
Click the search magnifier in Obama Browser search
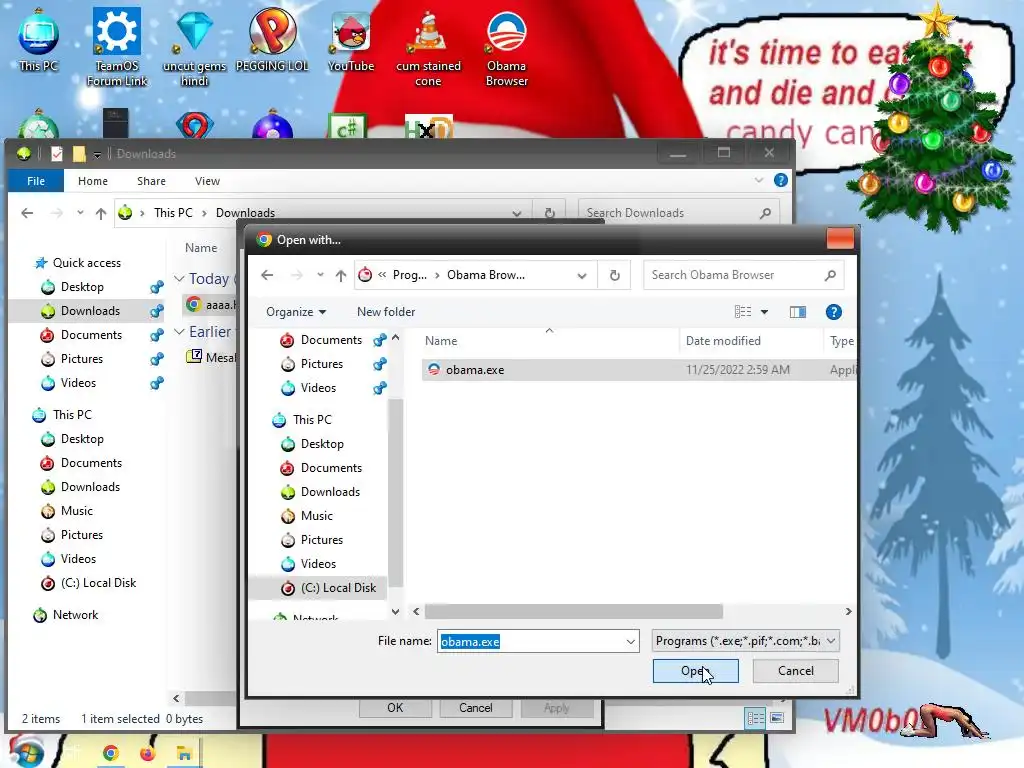pos(830,275)
